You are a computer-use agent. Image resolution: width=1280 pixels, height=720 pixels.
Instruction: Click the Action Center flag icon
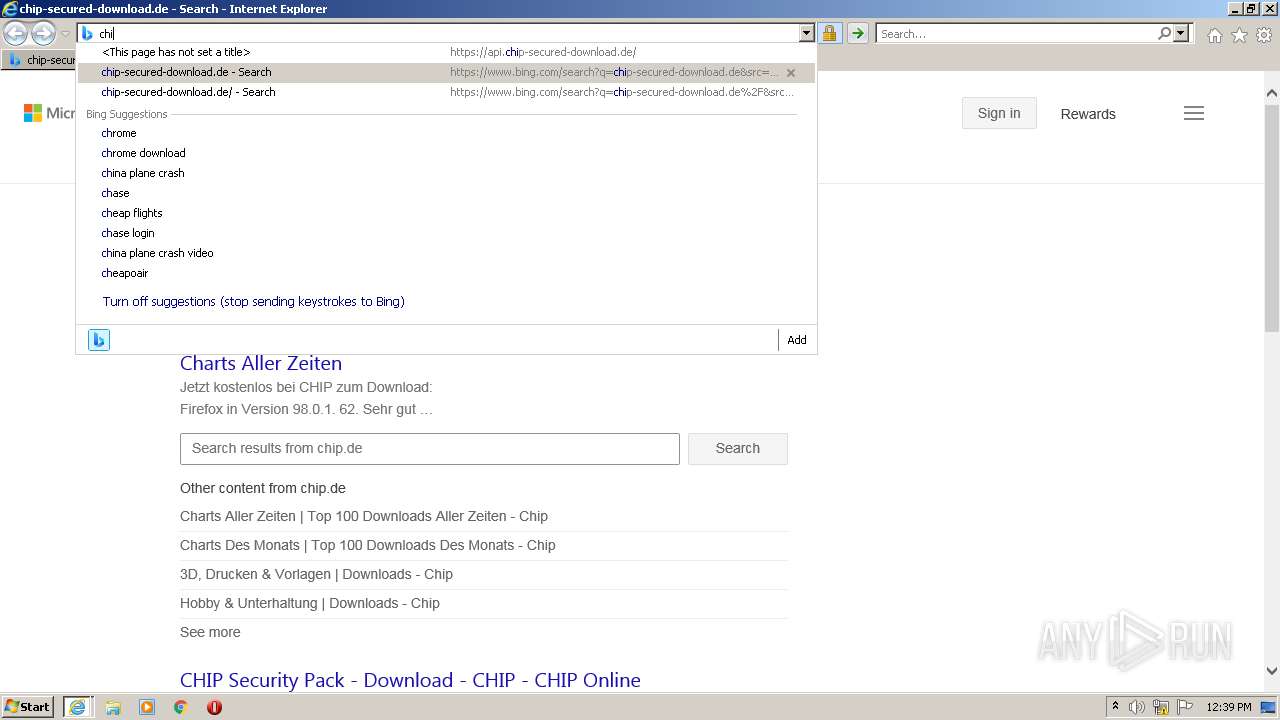coord(1185,707)
